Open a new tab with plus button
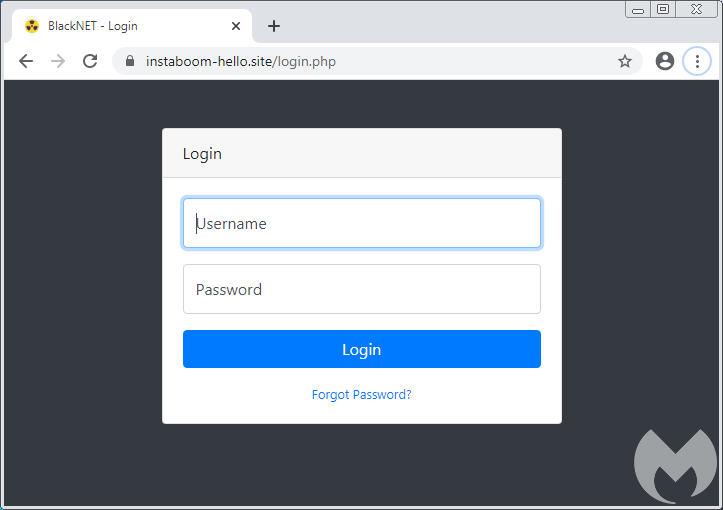 pos(274,26)
